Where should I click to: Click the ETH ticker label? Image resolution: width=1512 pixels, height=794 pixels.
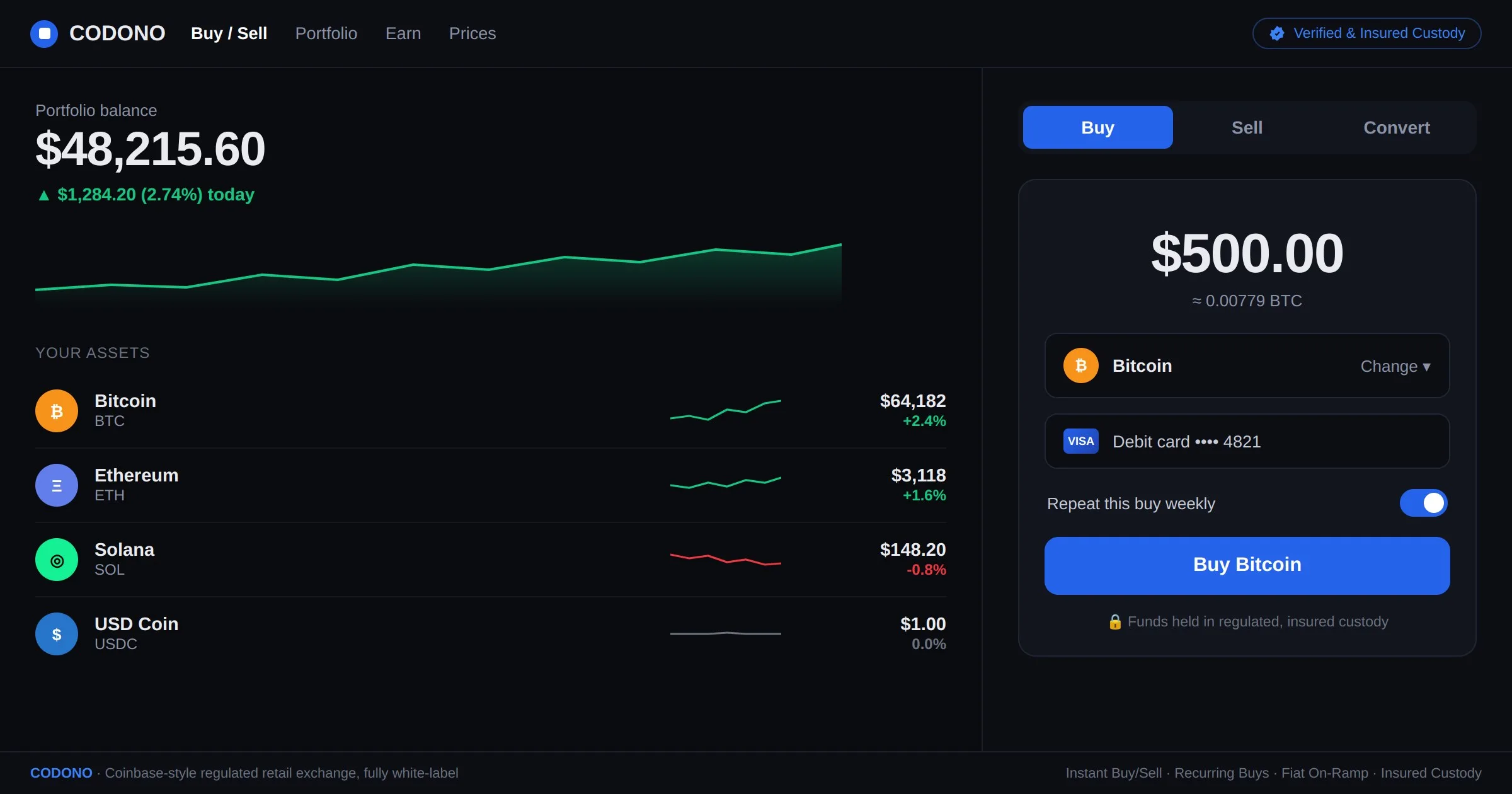tap(110, 495)
